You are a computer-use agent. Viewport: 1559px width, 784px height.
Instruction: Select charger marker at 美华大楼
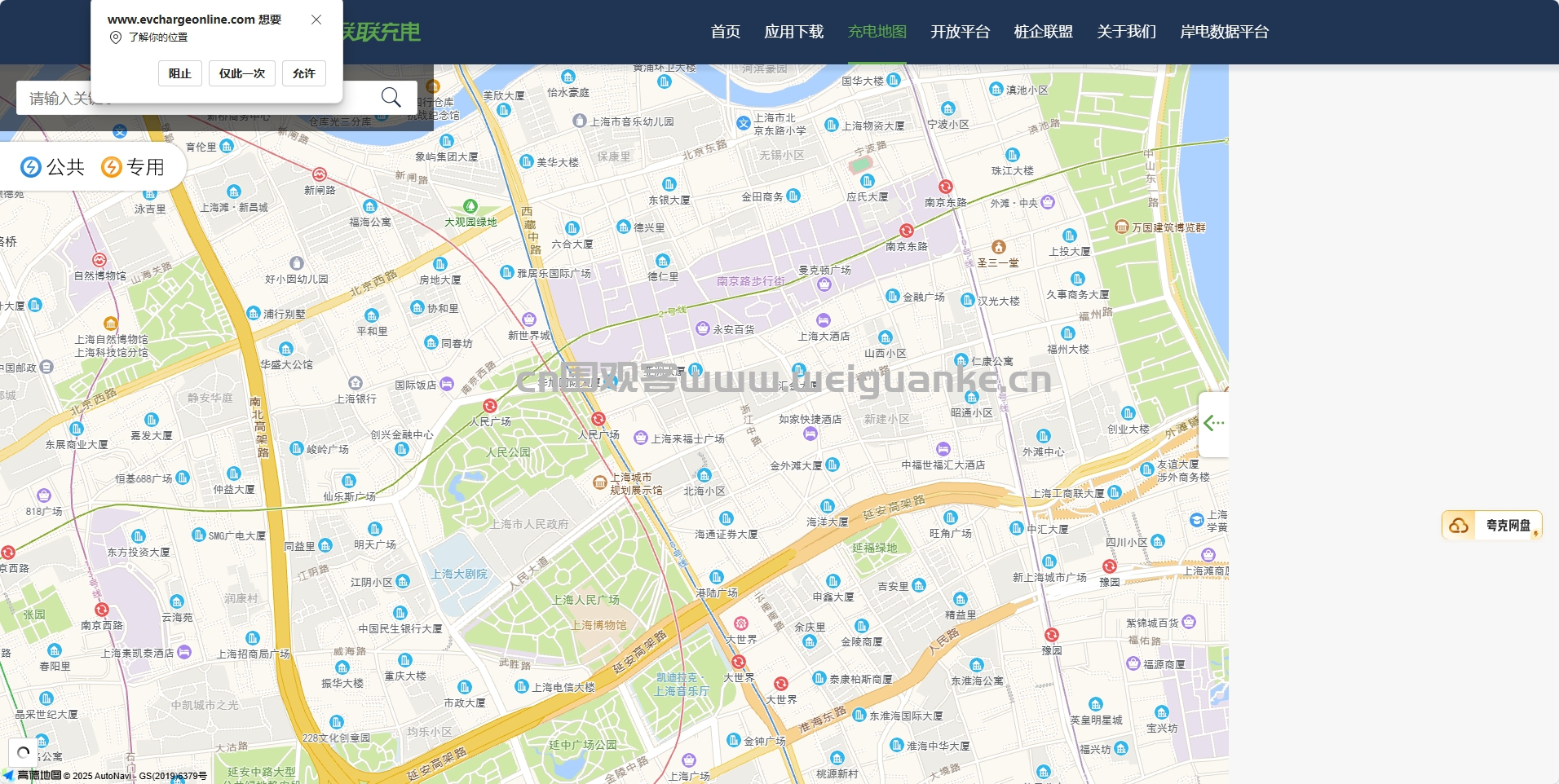point(527,161)
